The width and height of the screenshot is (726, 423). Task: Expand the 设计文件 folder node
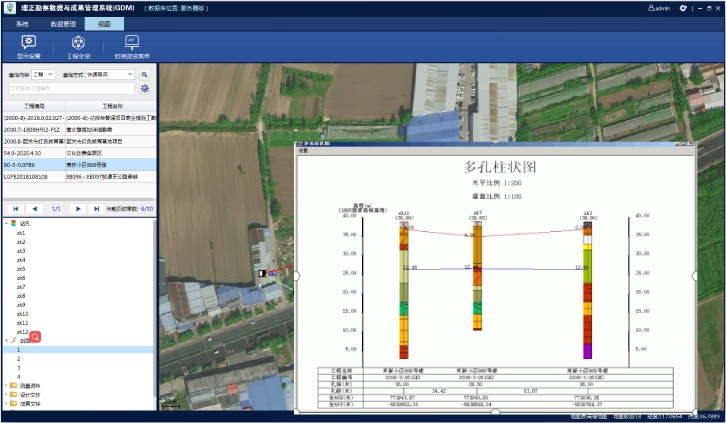(x=4, y=394)
